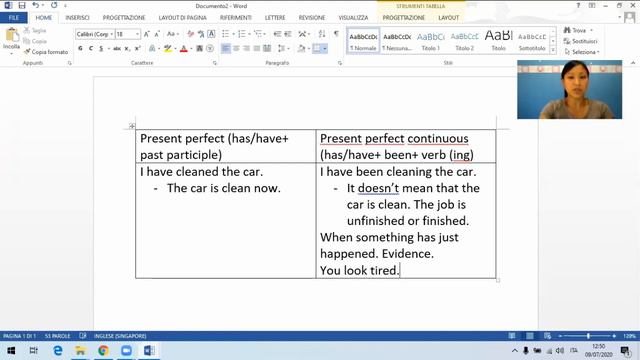640x360 pixels.
Task: Toggle underline (S) formatting
Action: [101, 49]
